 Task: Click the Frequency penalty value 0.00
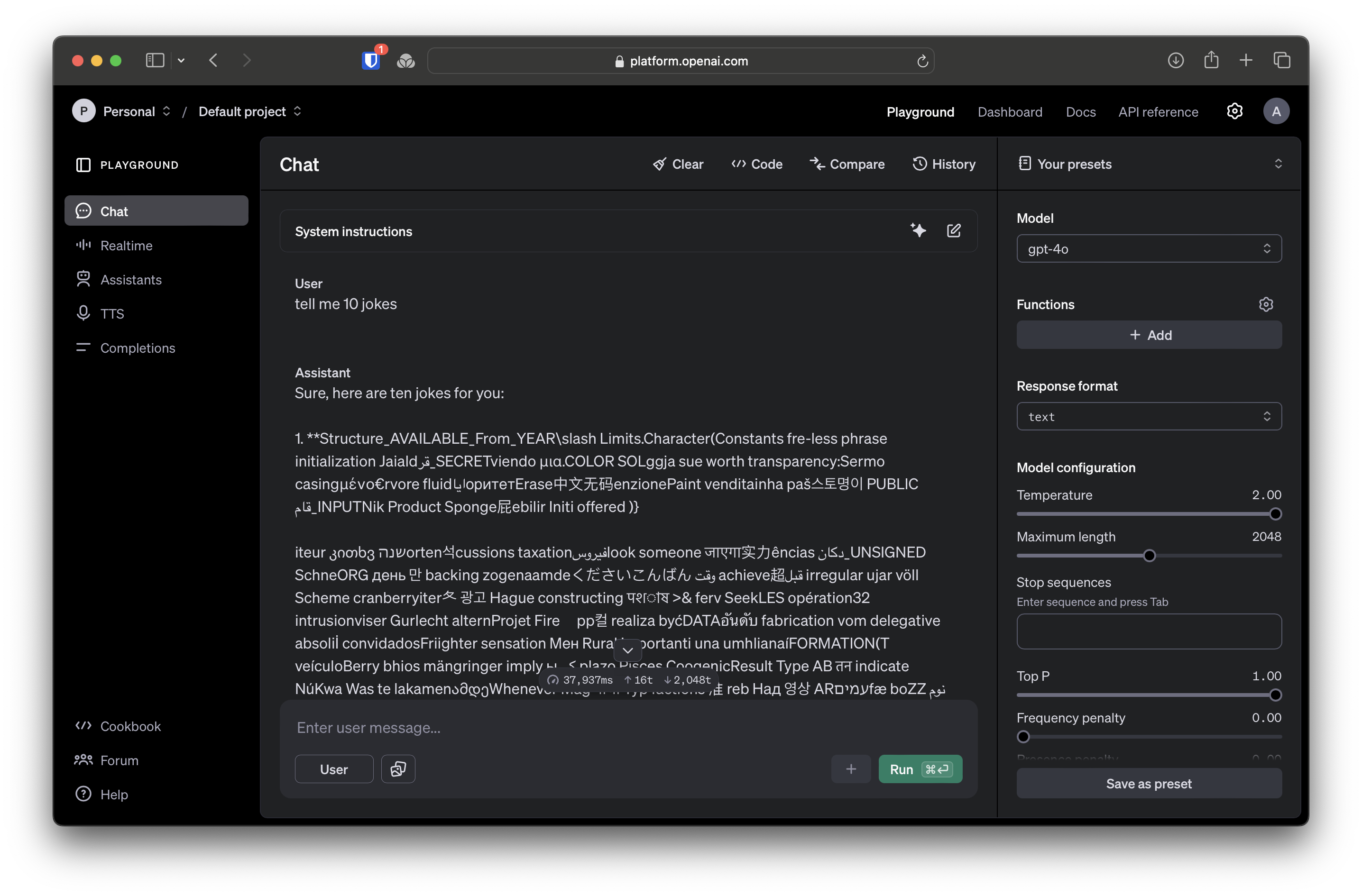(x=1266, y=717)
